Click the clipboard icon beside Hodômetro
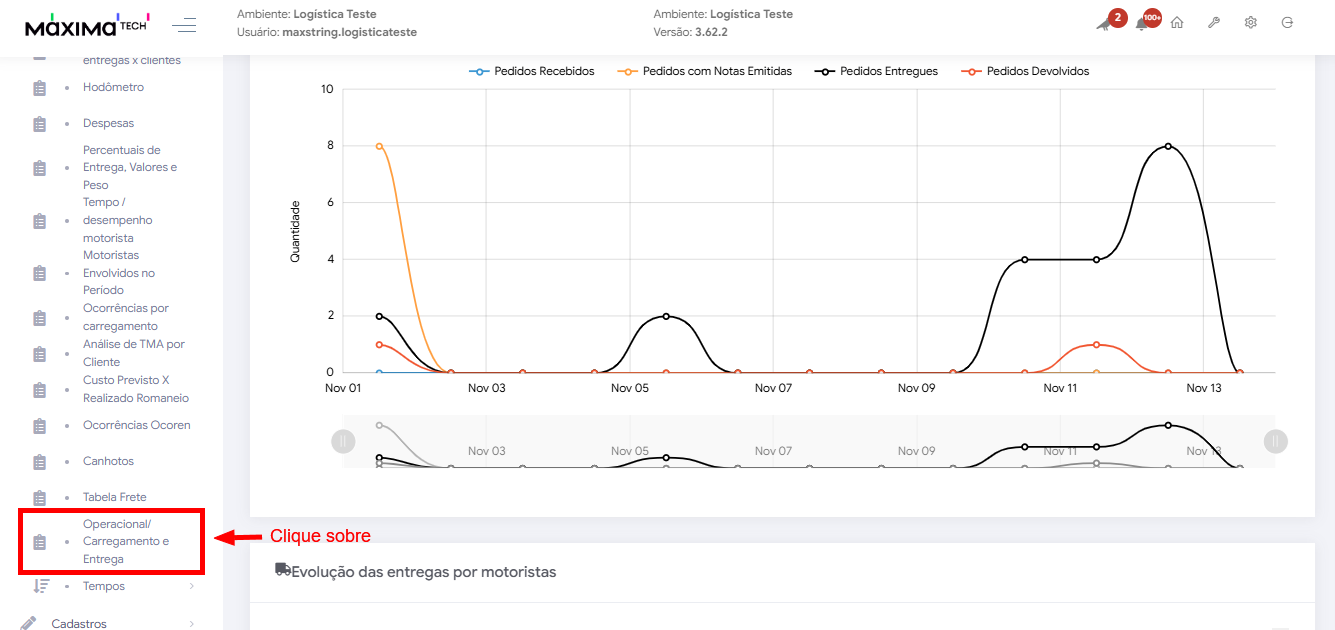1335x630 pixels. tap(40, 88)
